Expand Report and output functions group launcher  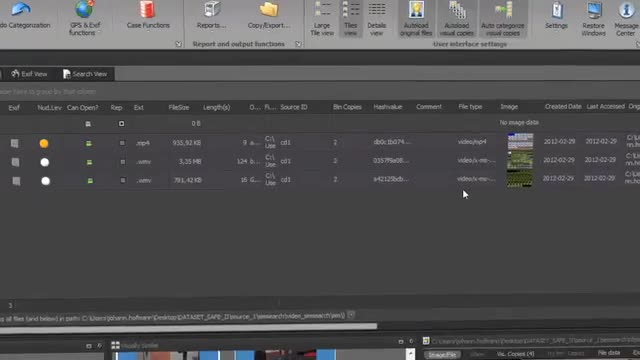pyautogui.click(x=298, y=44)
